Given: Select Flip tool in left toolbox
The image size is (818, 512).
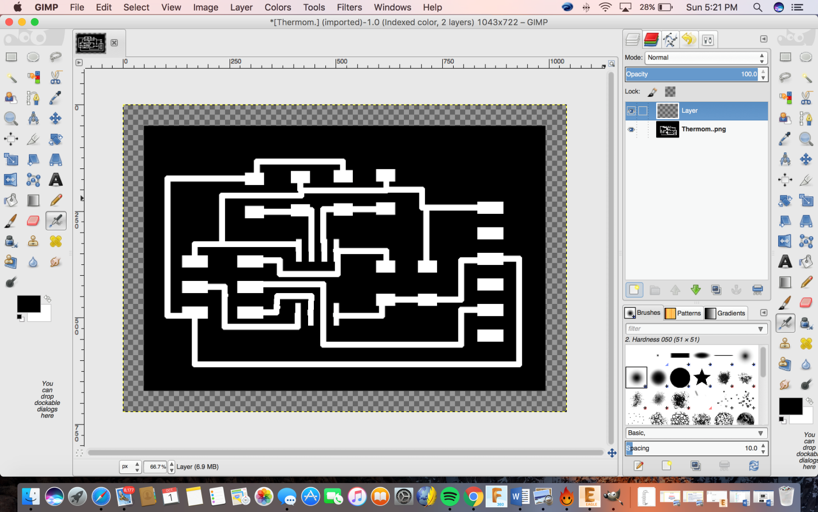Looking at the screenshot, I should click(11, 180).
